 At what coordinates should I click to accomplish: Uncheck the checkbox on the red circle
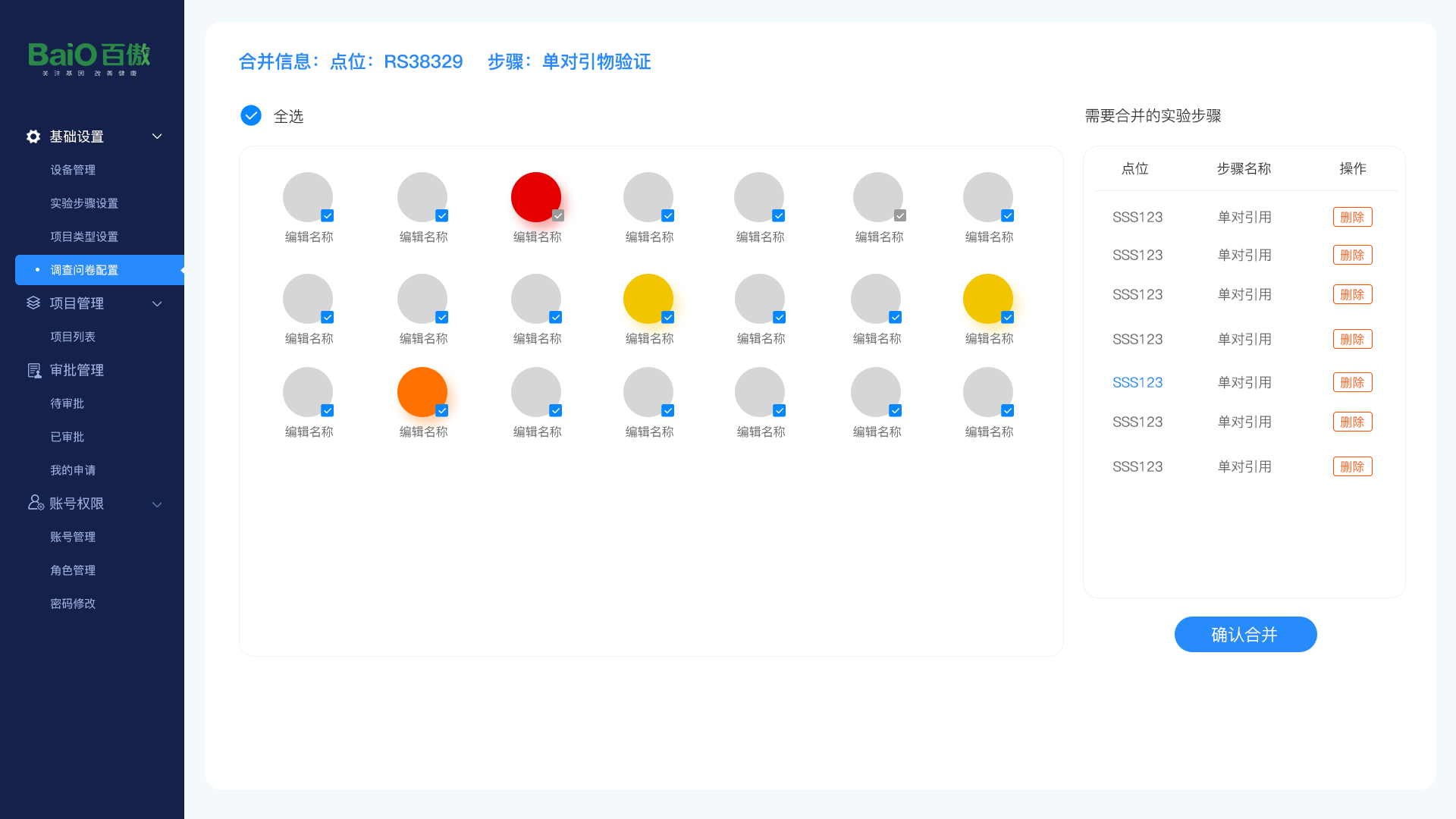coord(558,215)
